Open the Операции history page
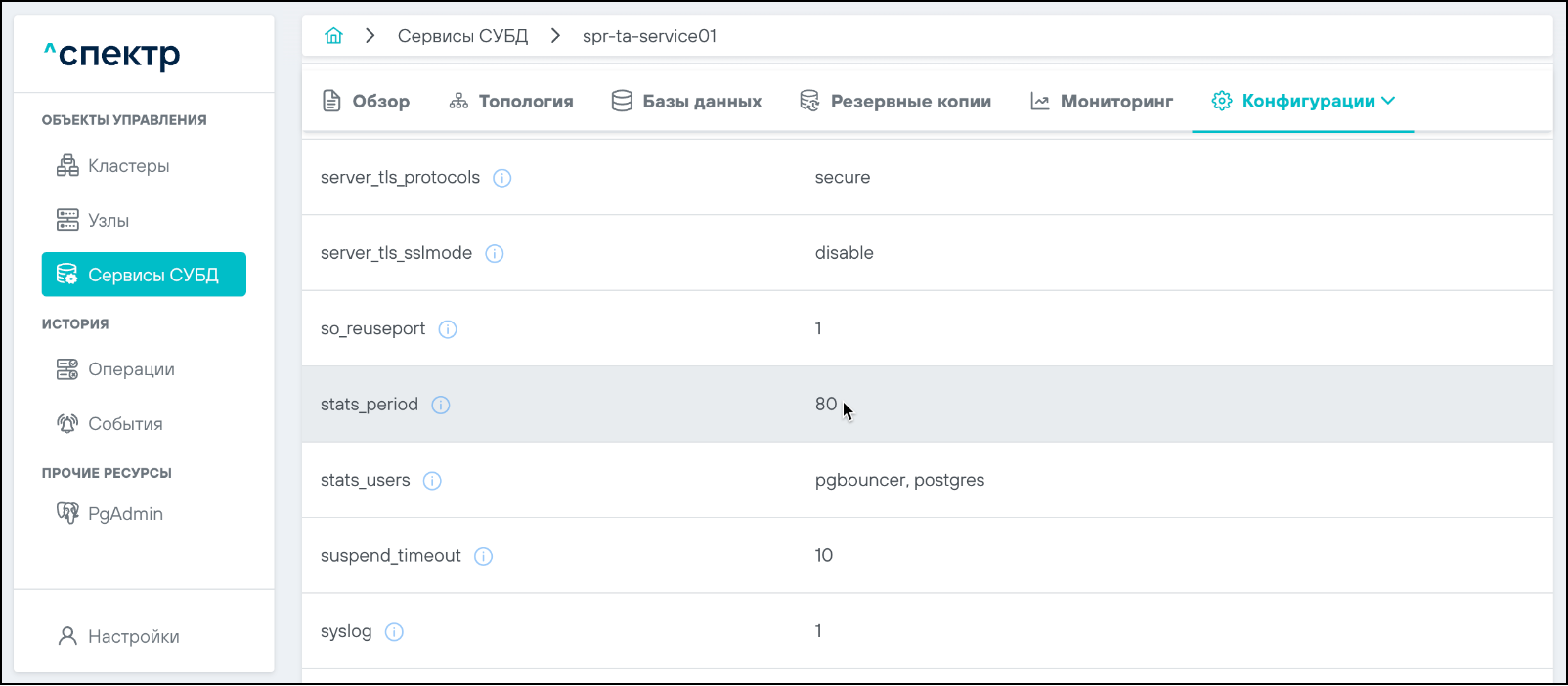Screen dimensions: 1568x686 pyautogui.click(x=131, y=369)
